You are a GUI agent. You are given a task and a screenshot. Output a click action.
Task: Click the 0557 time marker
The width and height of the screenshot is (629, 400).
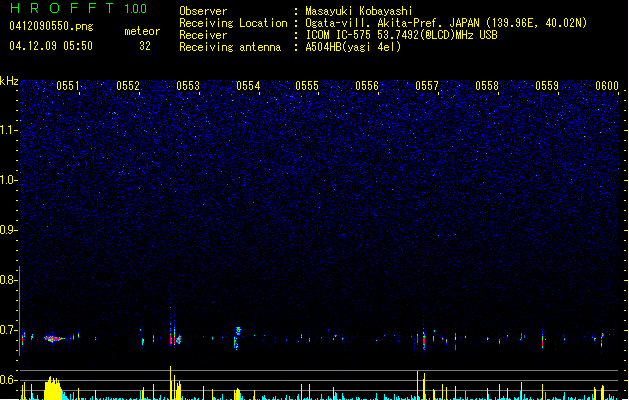[427, 86]
